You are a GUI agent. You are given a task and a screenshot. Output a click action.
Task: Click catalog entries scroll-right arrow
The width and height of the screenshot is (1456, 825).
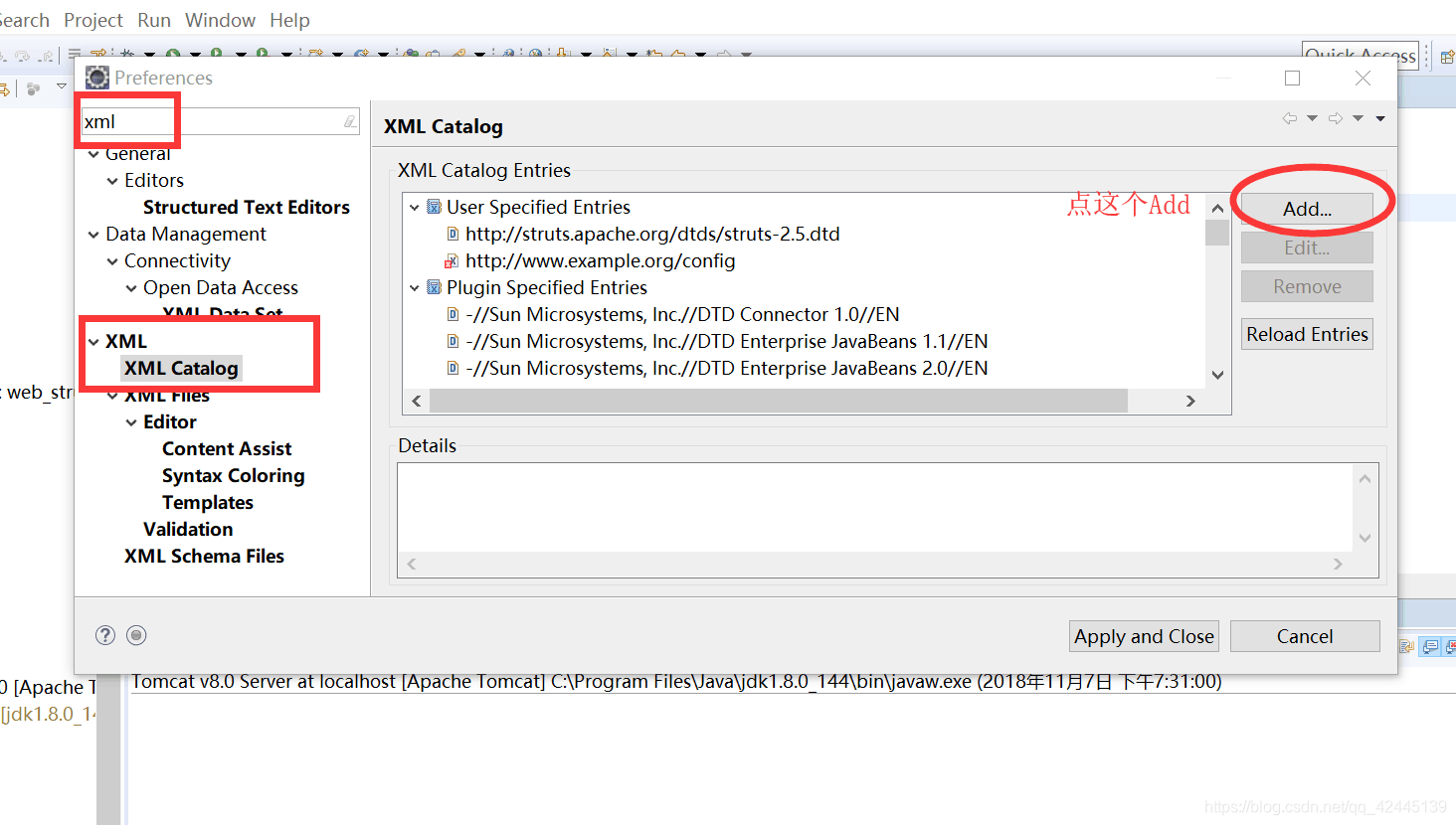coord(1190,401)
